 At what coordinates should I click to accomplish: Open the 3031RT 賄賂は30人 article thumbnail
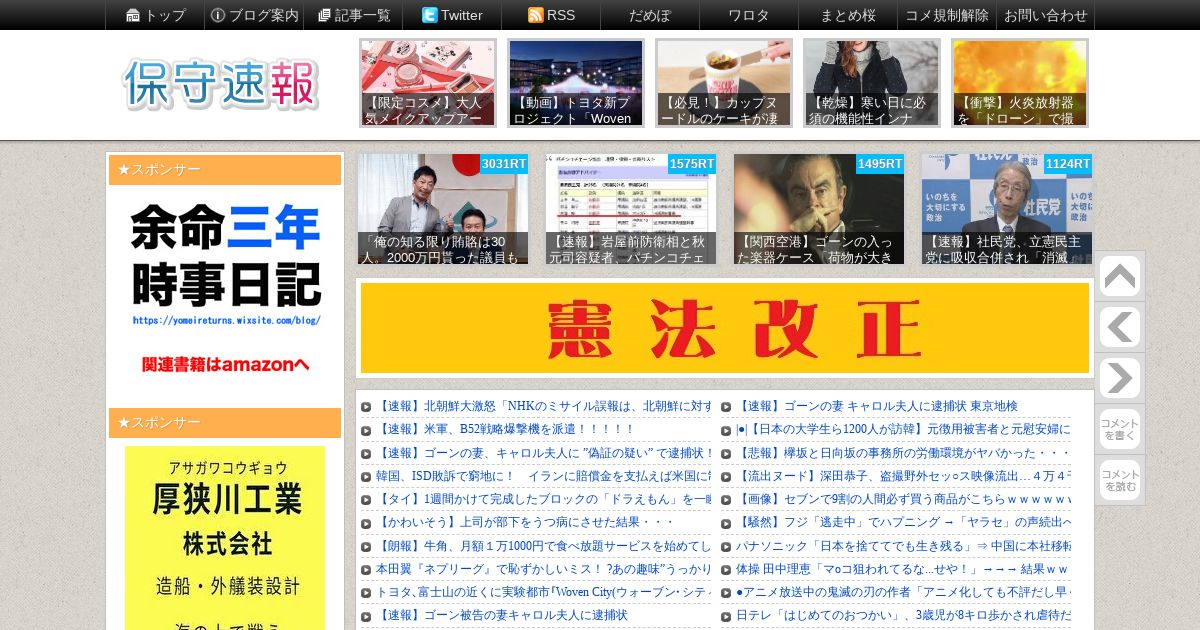pos(443,209)
